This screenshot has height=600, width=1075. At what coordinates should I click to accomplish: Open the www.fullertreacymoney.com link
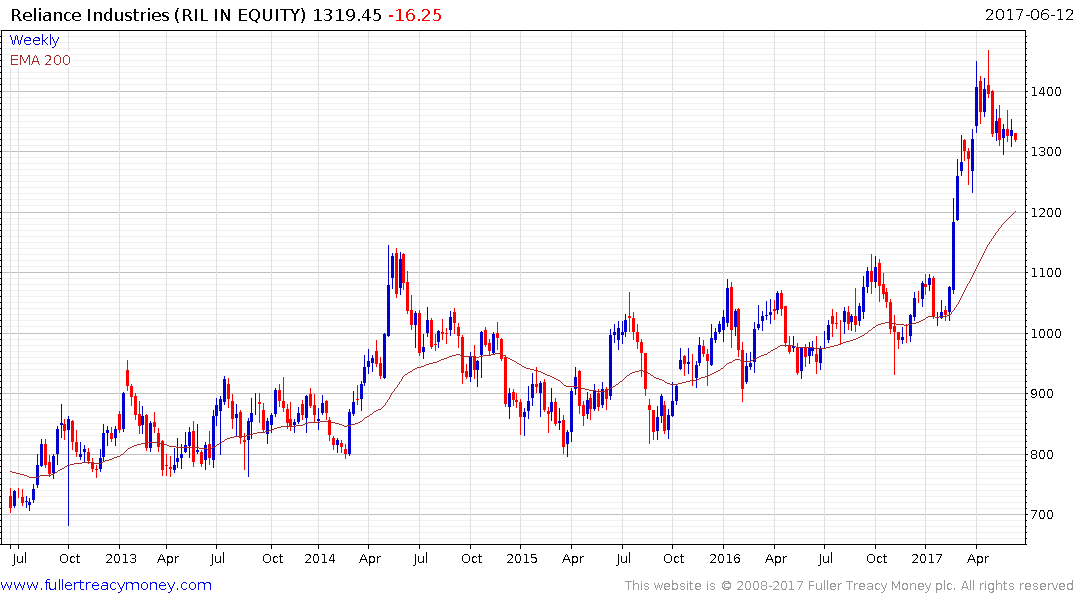pyautogui.click(x=106, y=585)
